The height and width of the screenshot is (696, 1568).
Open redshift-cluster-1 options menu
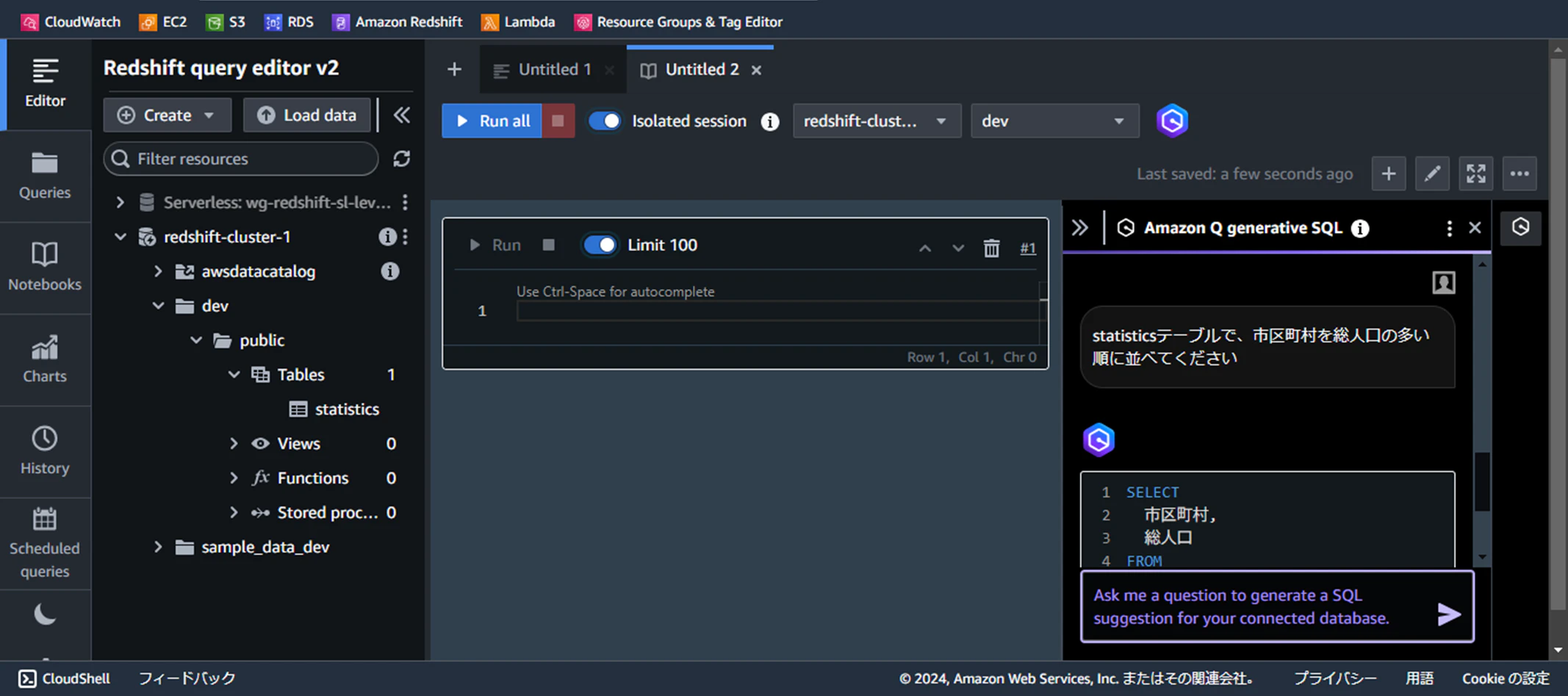[x=405, y=237]
